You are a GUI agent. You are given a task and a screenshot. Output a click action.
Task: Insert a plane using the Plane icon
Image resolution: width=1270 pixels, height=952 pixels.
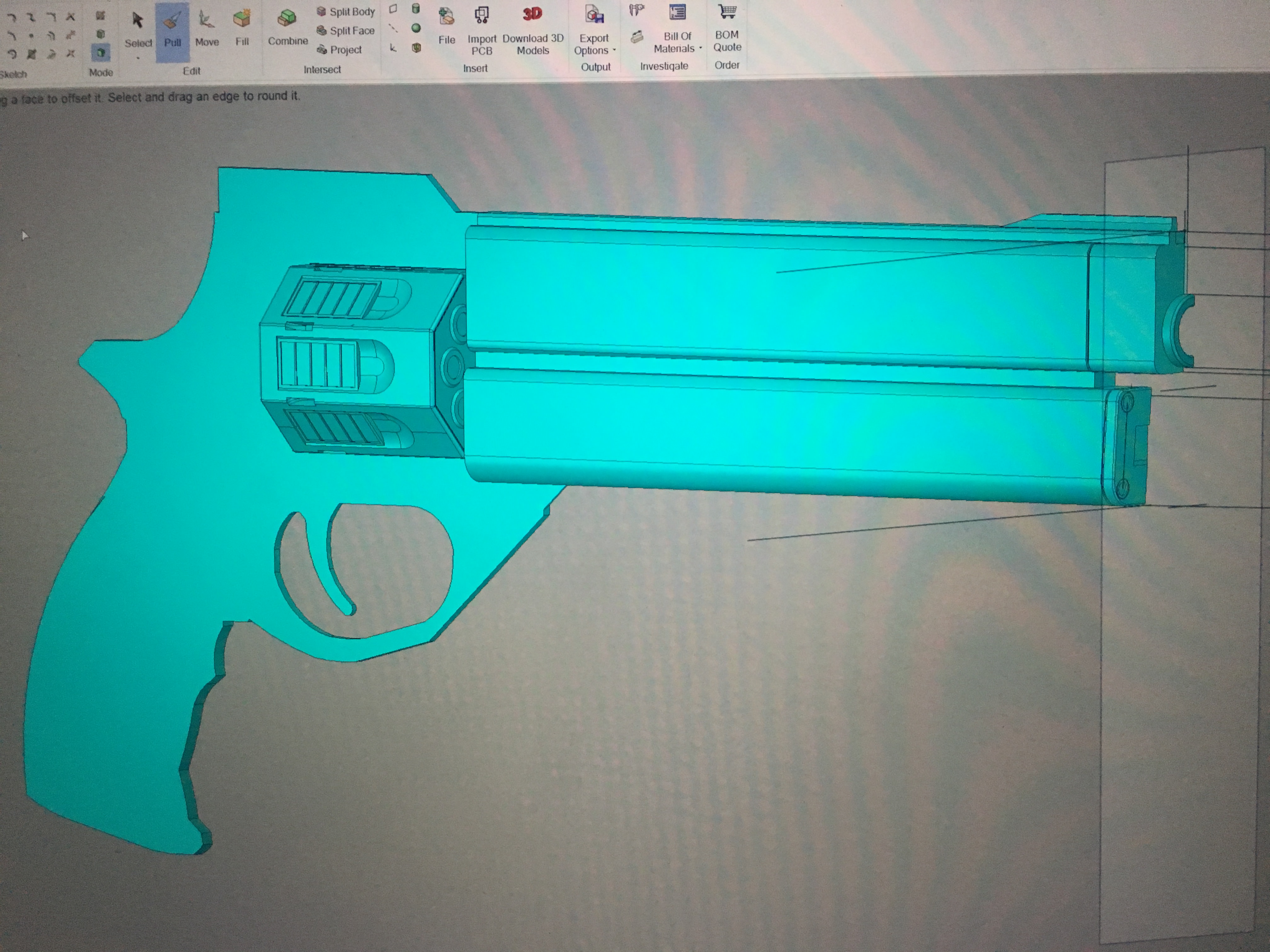(x=393, y=8)
